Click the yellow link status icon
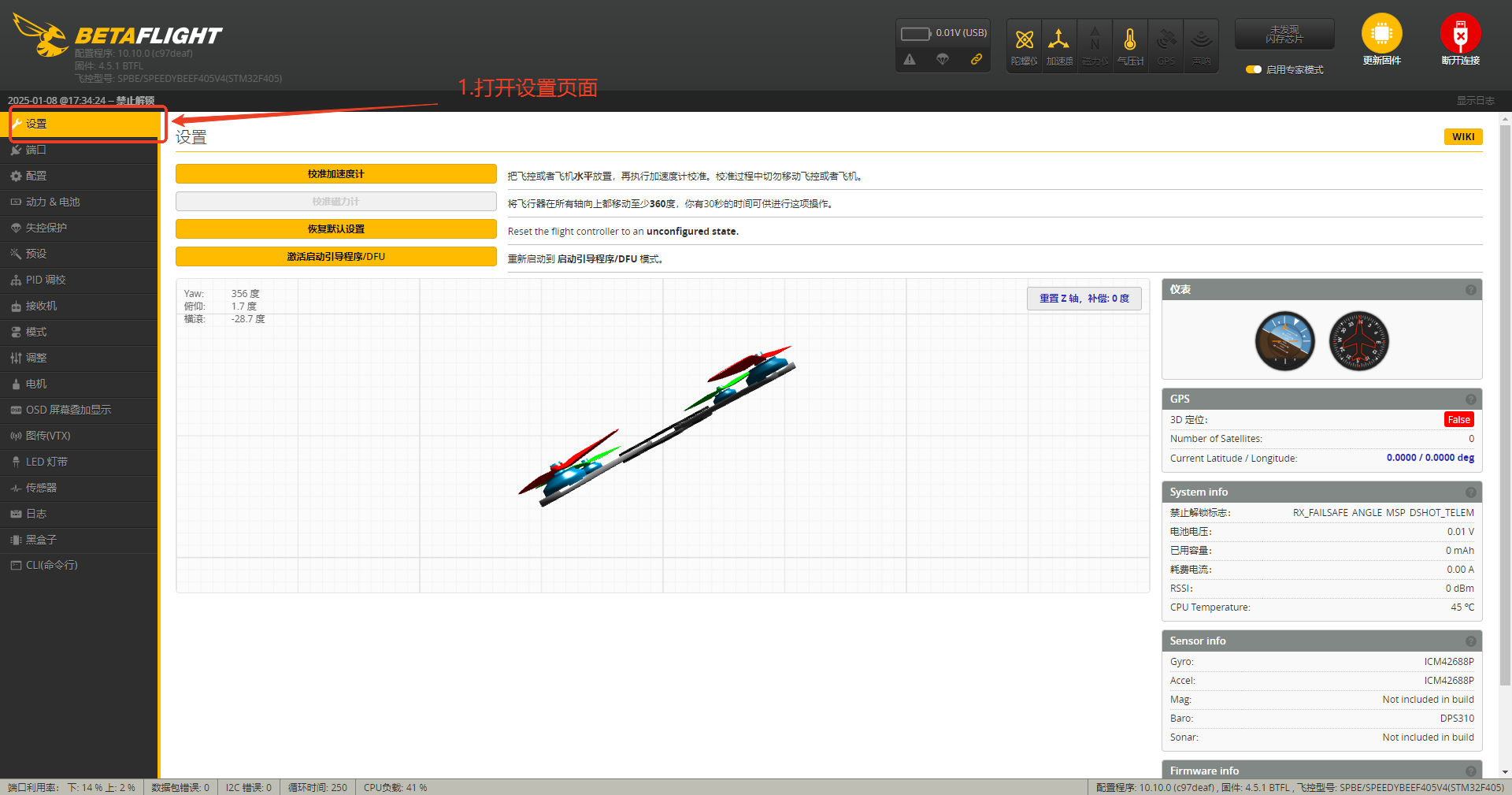The height and width of the screenshot is (795, 1512). click(x=976, y=59)
